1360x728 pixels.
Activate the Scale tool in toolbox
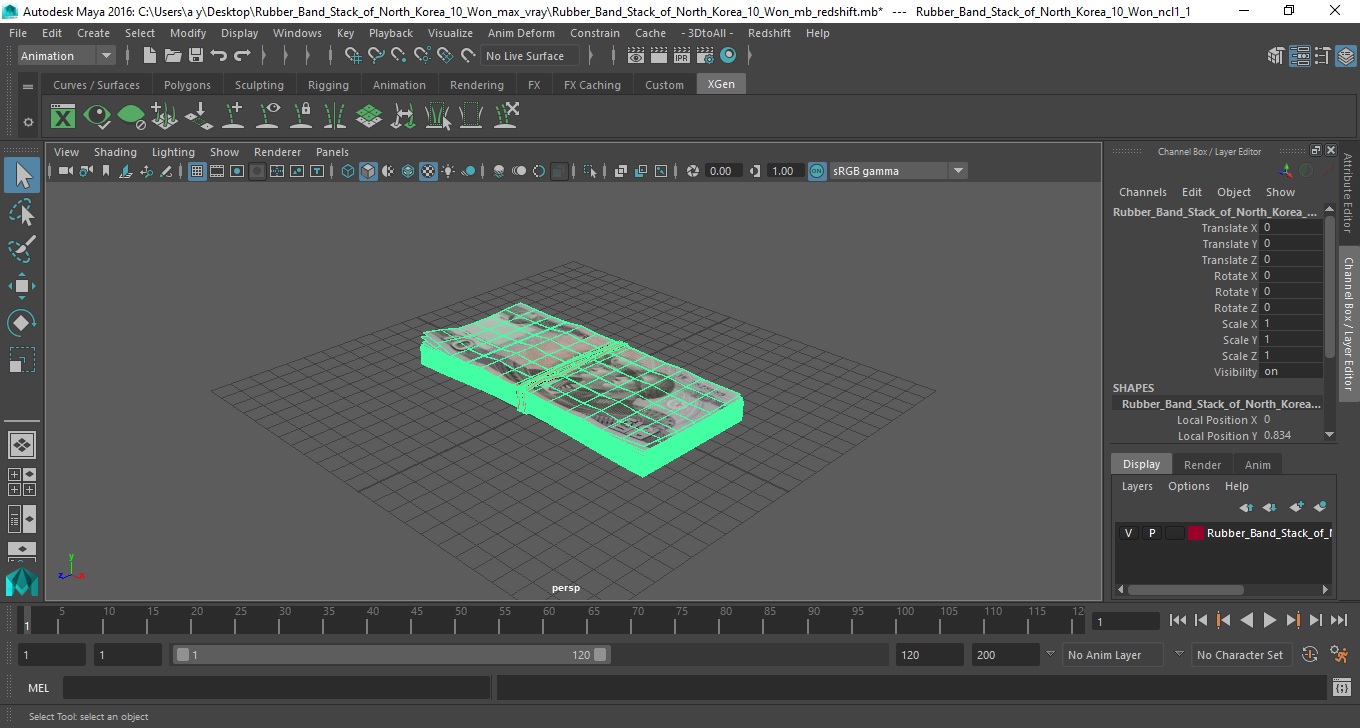(x=22, y=360)
